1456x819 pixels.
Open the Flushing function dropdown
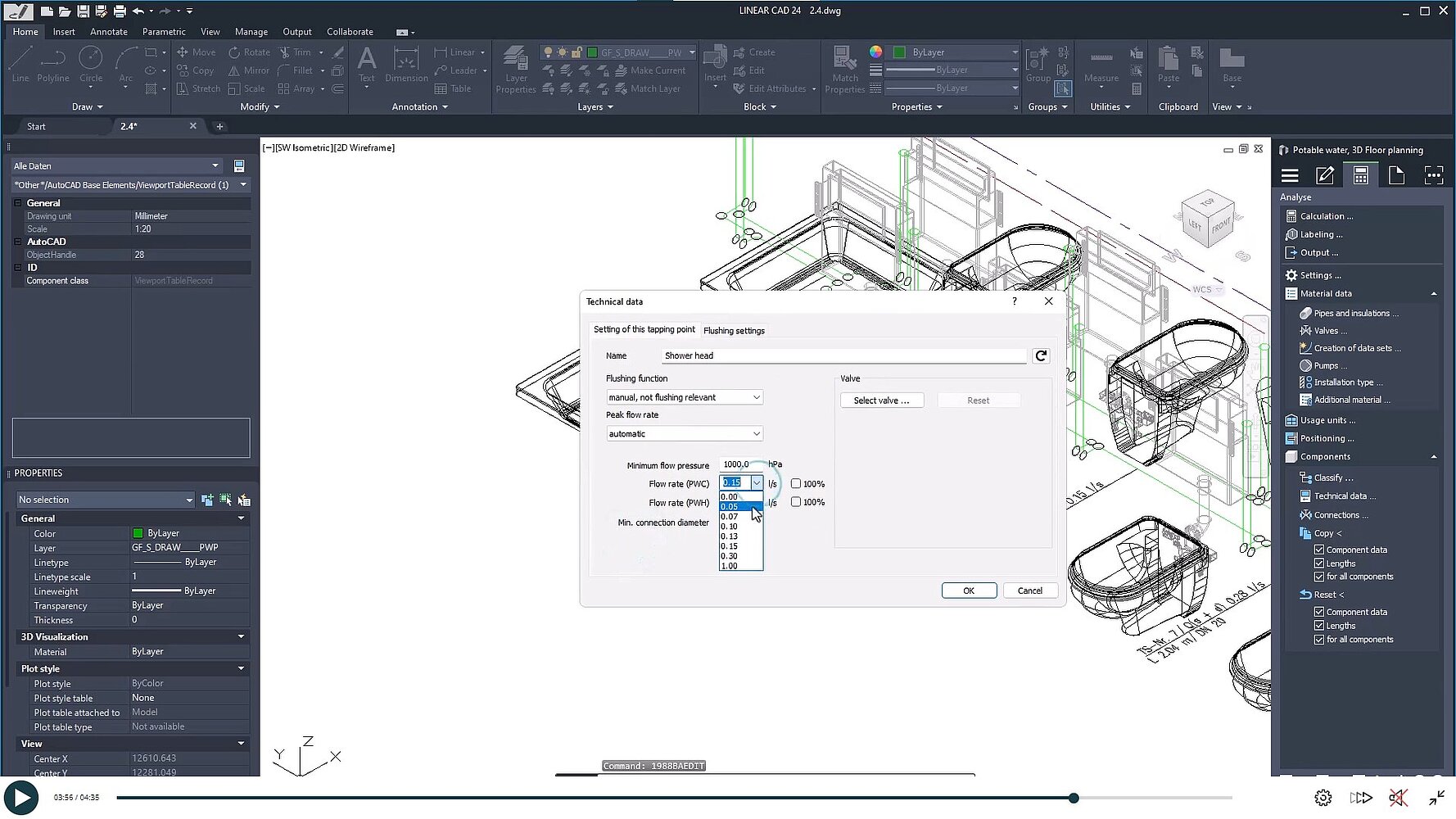click(684, 397)
